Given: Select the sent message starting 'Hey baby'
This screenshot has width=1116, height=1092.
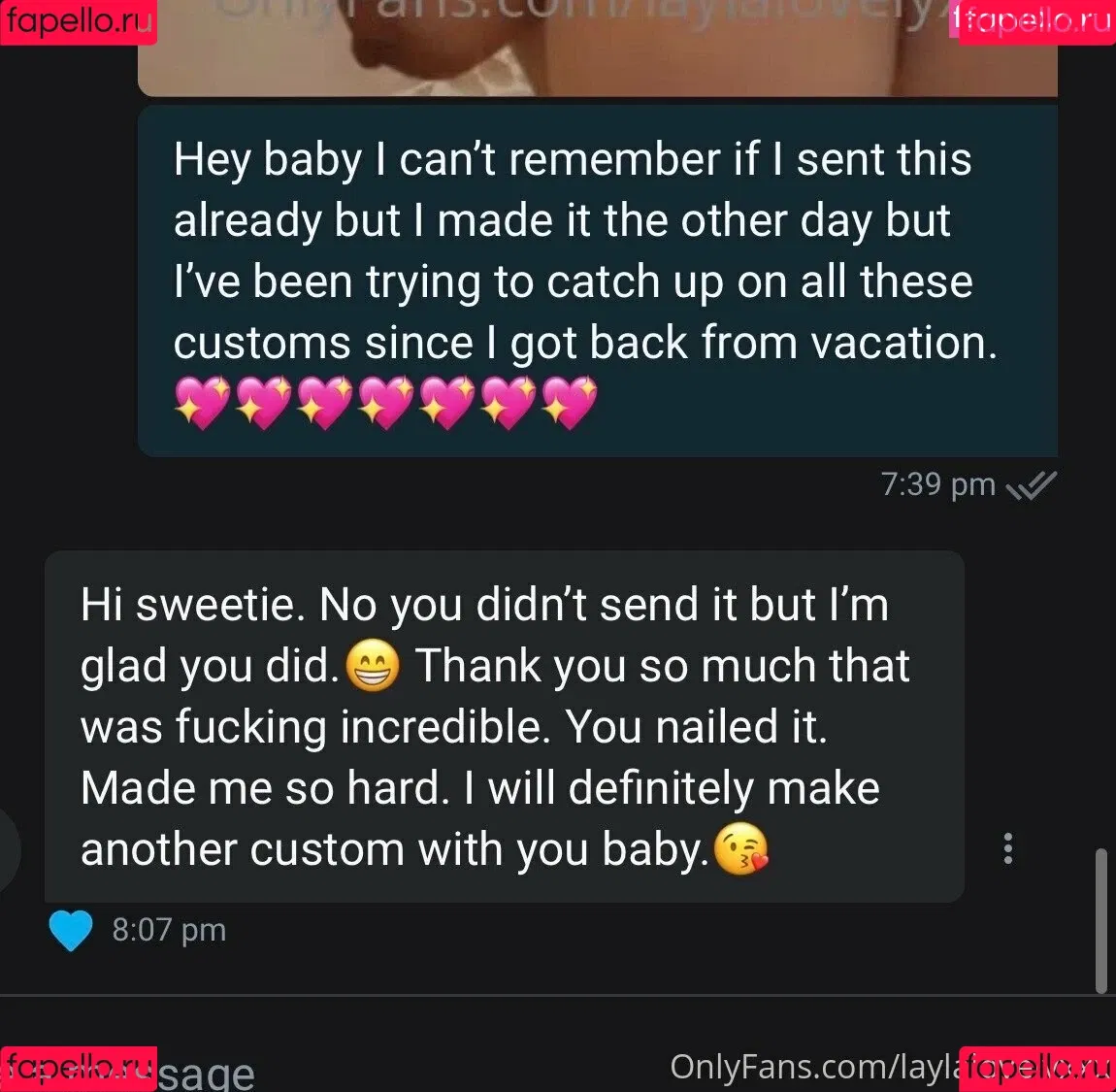Looking at the screenshot, I should click(x=597, y=281).
